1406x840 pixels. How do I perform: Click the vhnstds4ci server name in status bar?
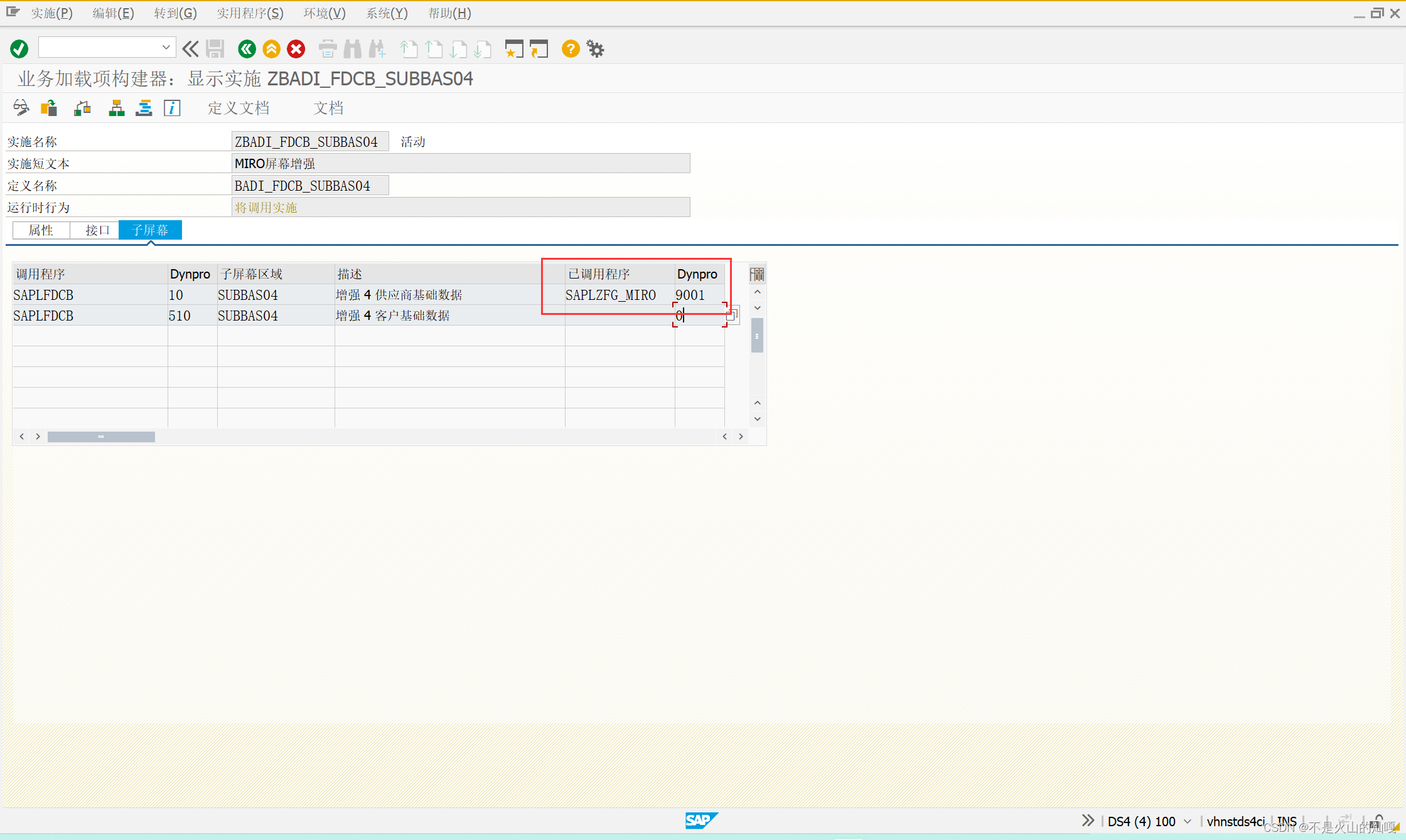click(x=1235, y=821)
